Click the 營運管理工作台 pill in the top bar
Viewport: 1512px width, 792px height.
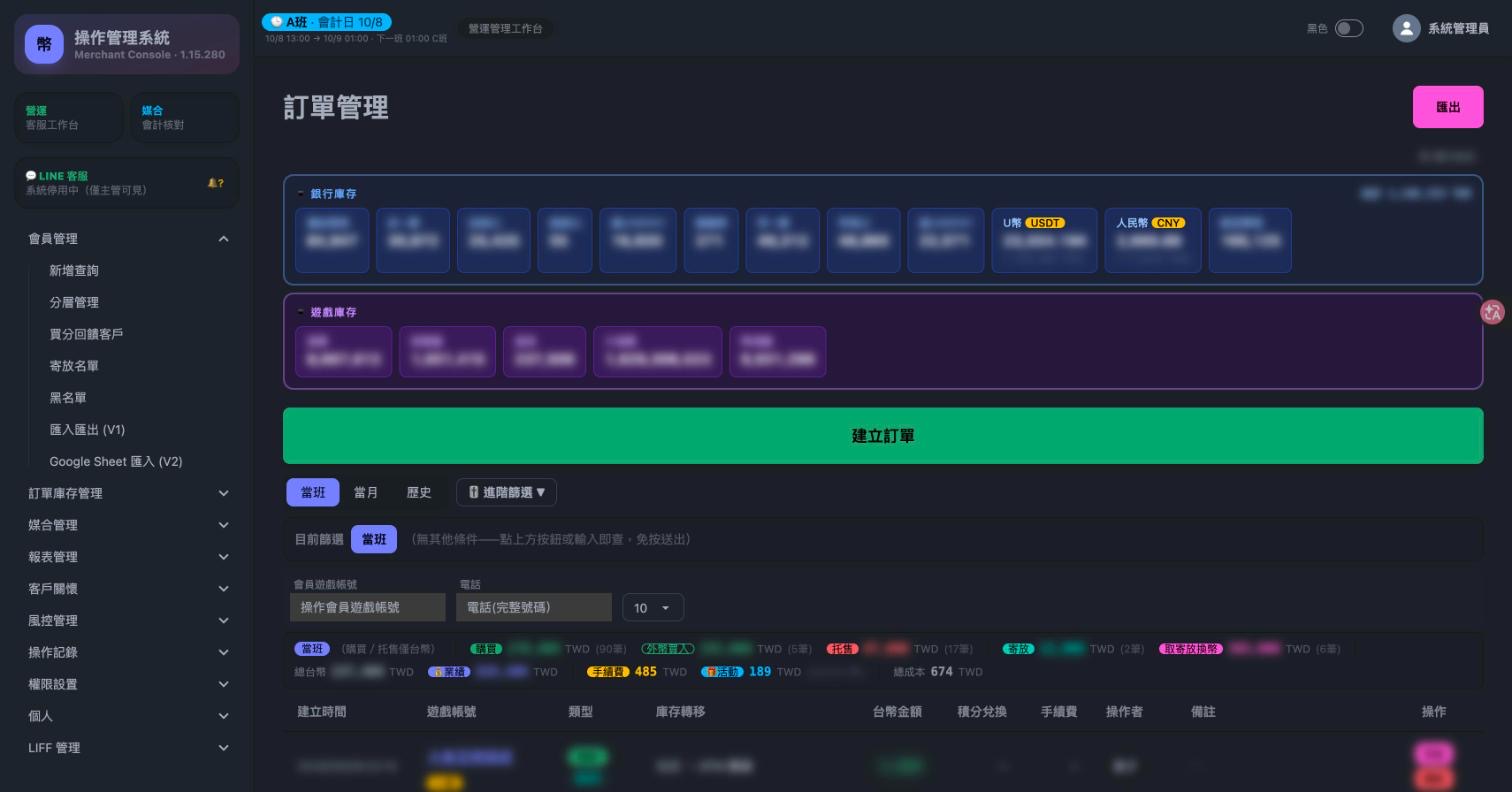click(x=505, y=29)
